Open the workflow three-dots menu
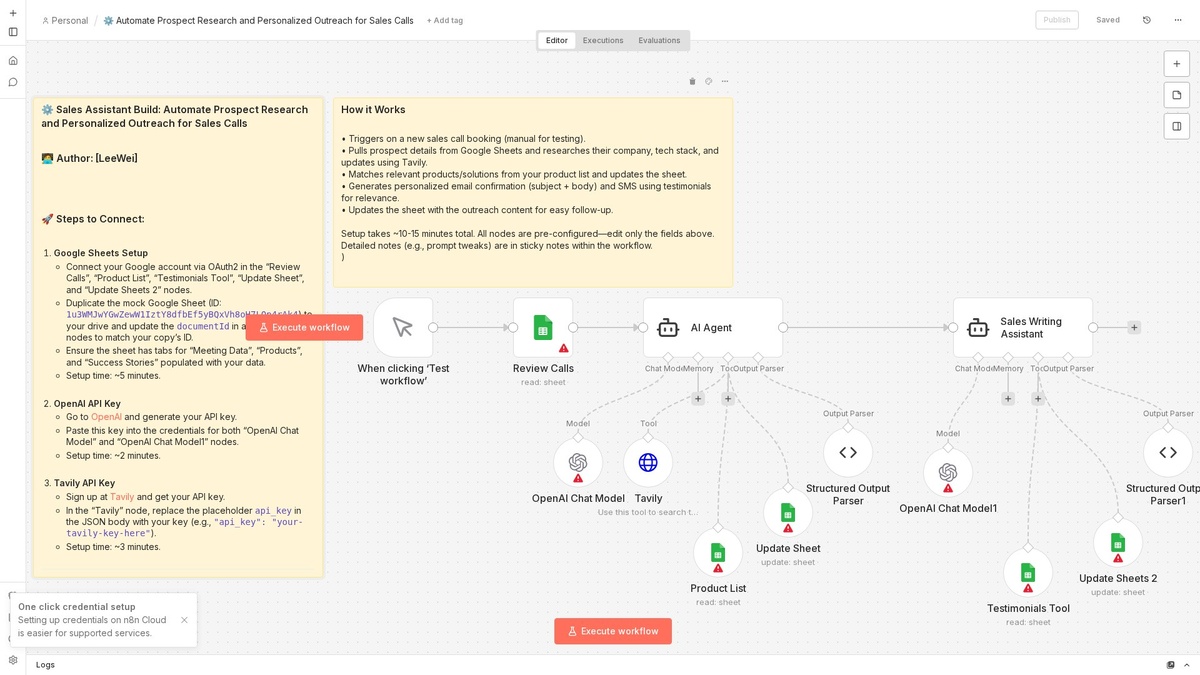The width and height of the screenshot is (1200, 675). coord(1178,20)
